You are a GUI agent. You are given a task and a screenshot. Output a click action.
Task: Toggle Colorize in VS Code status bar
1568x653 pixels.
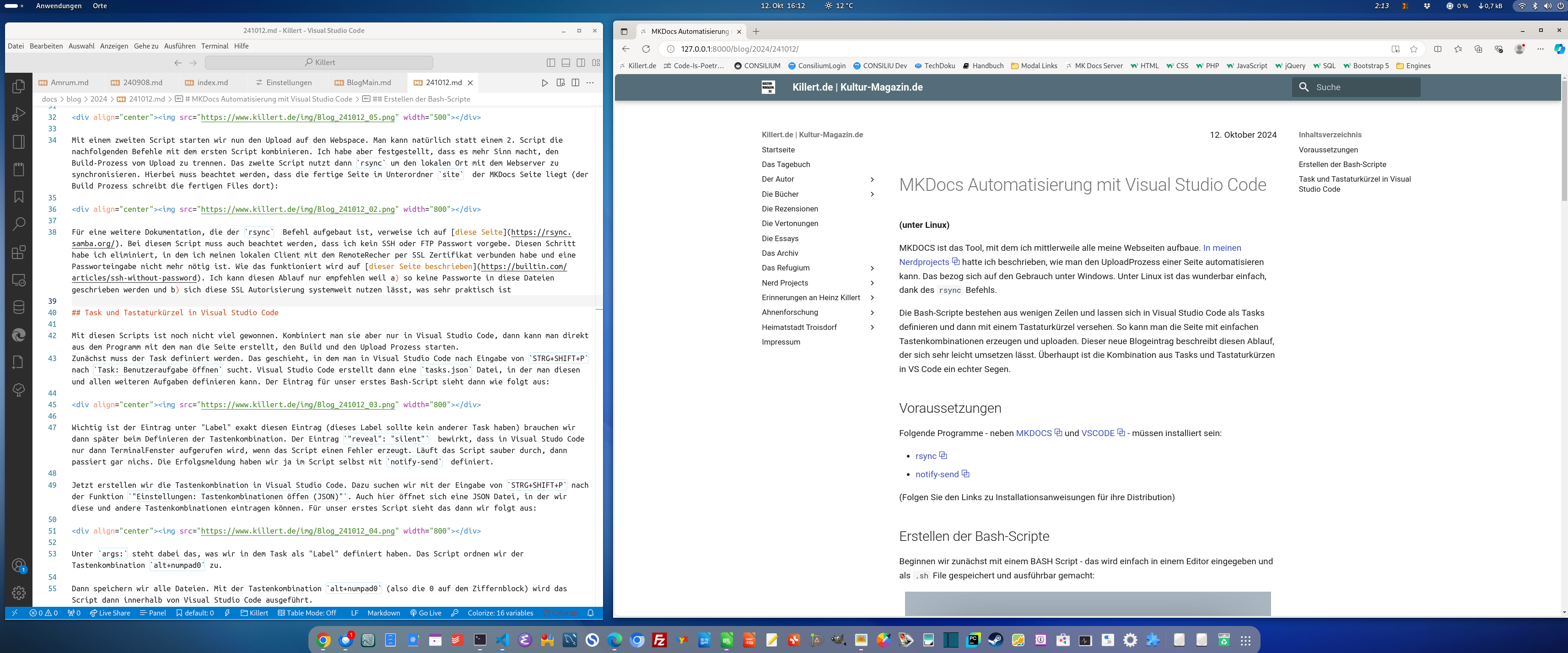tap(560, 613)
